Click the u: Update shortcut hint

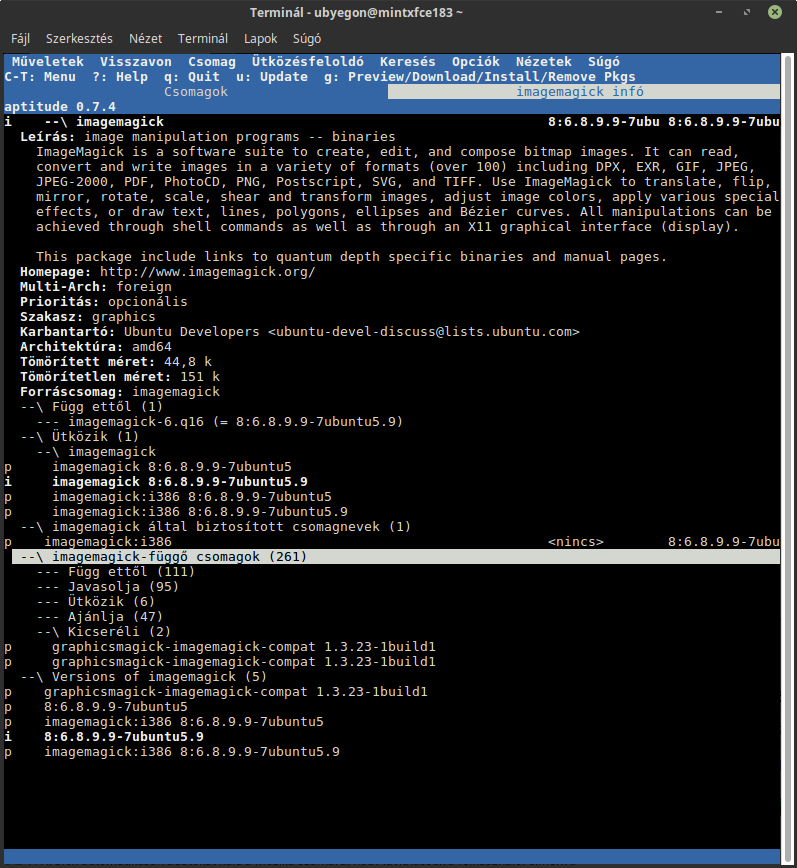[x=272, y=76]
